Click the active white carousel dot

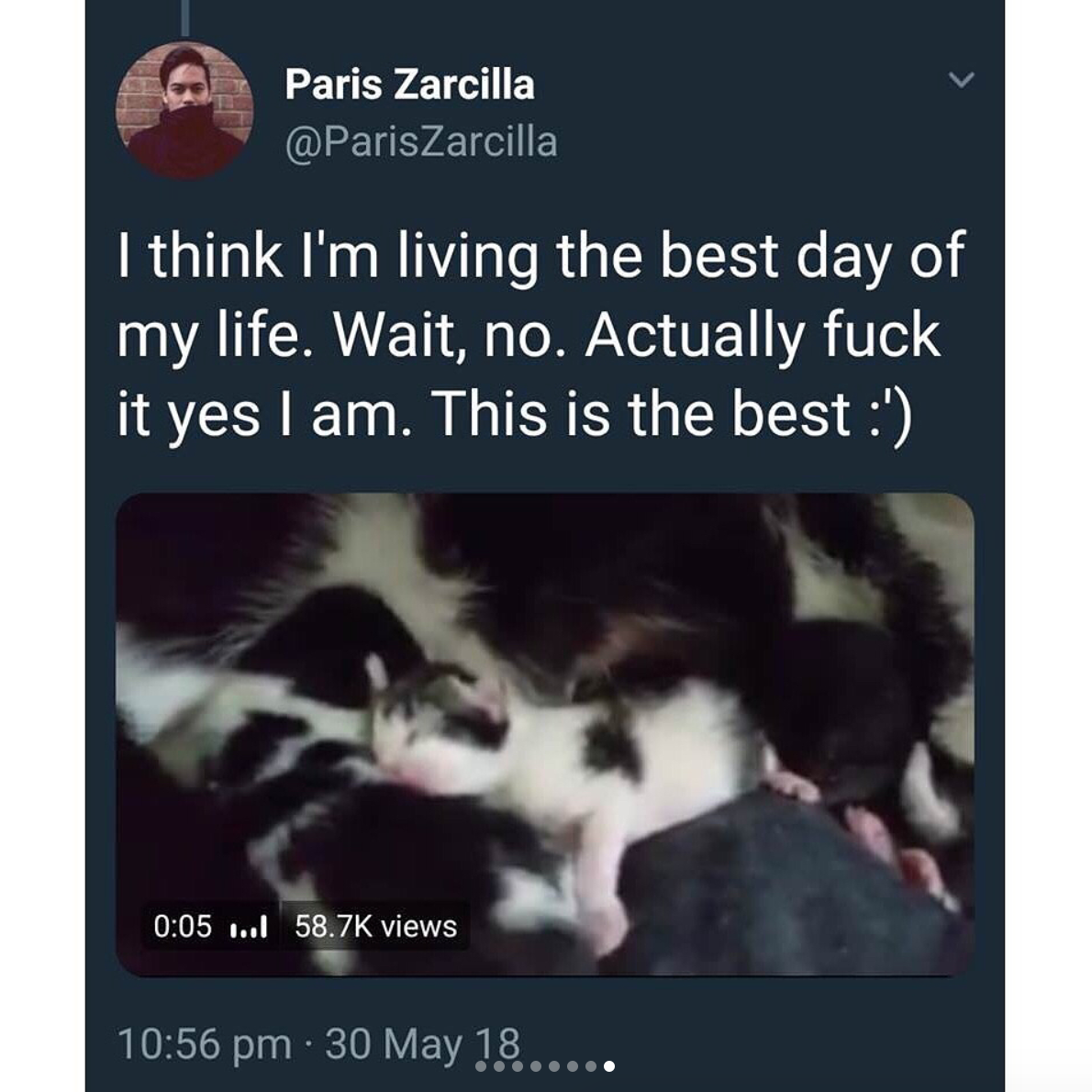[x=609, y=1066]
